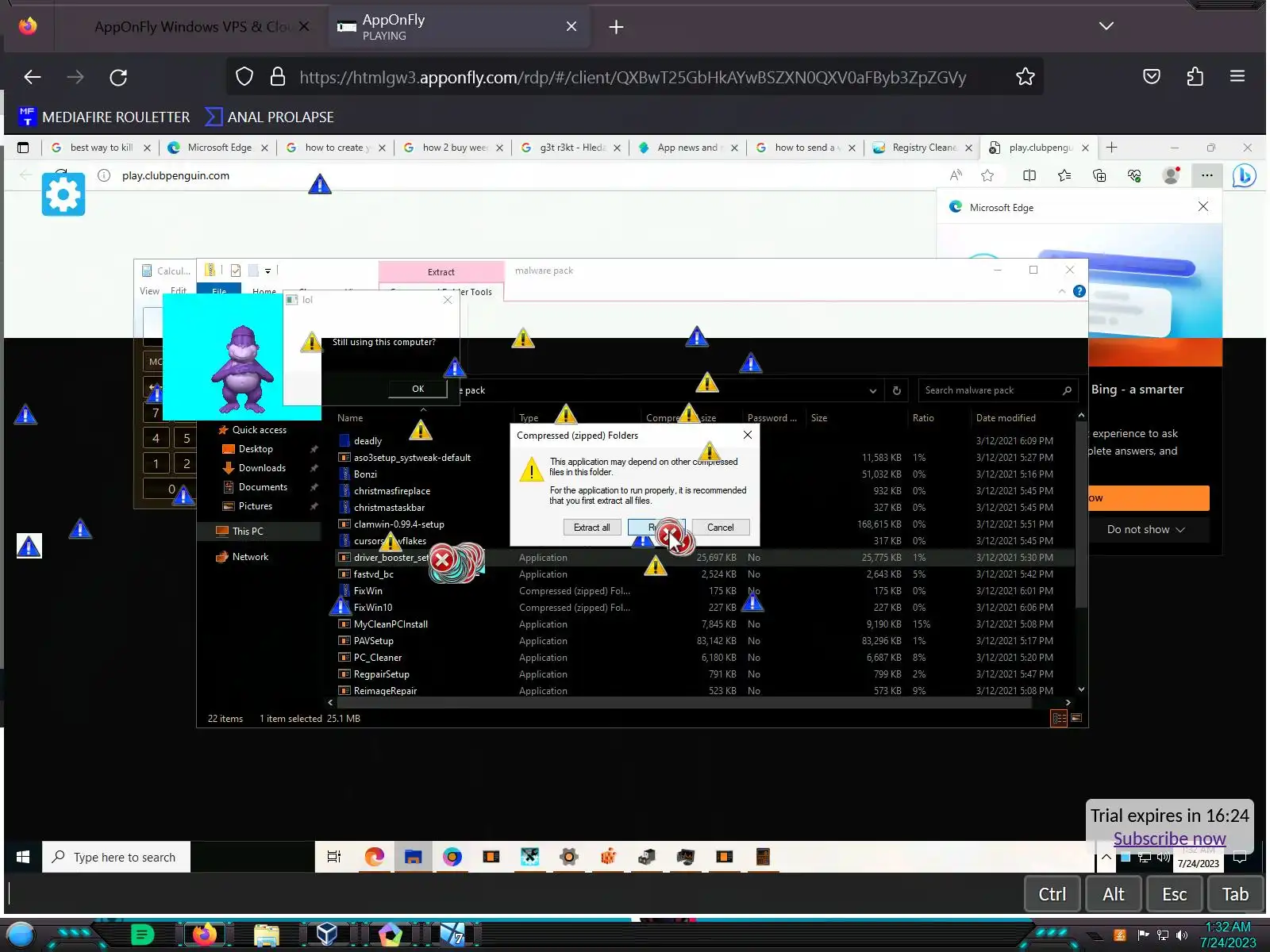The image size is (1270, 952).
Task: List all Firefox tabs chevron
Action: tap(1106, 26)
